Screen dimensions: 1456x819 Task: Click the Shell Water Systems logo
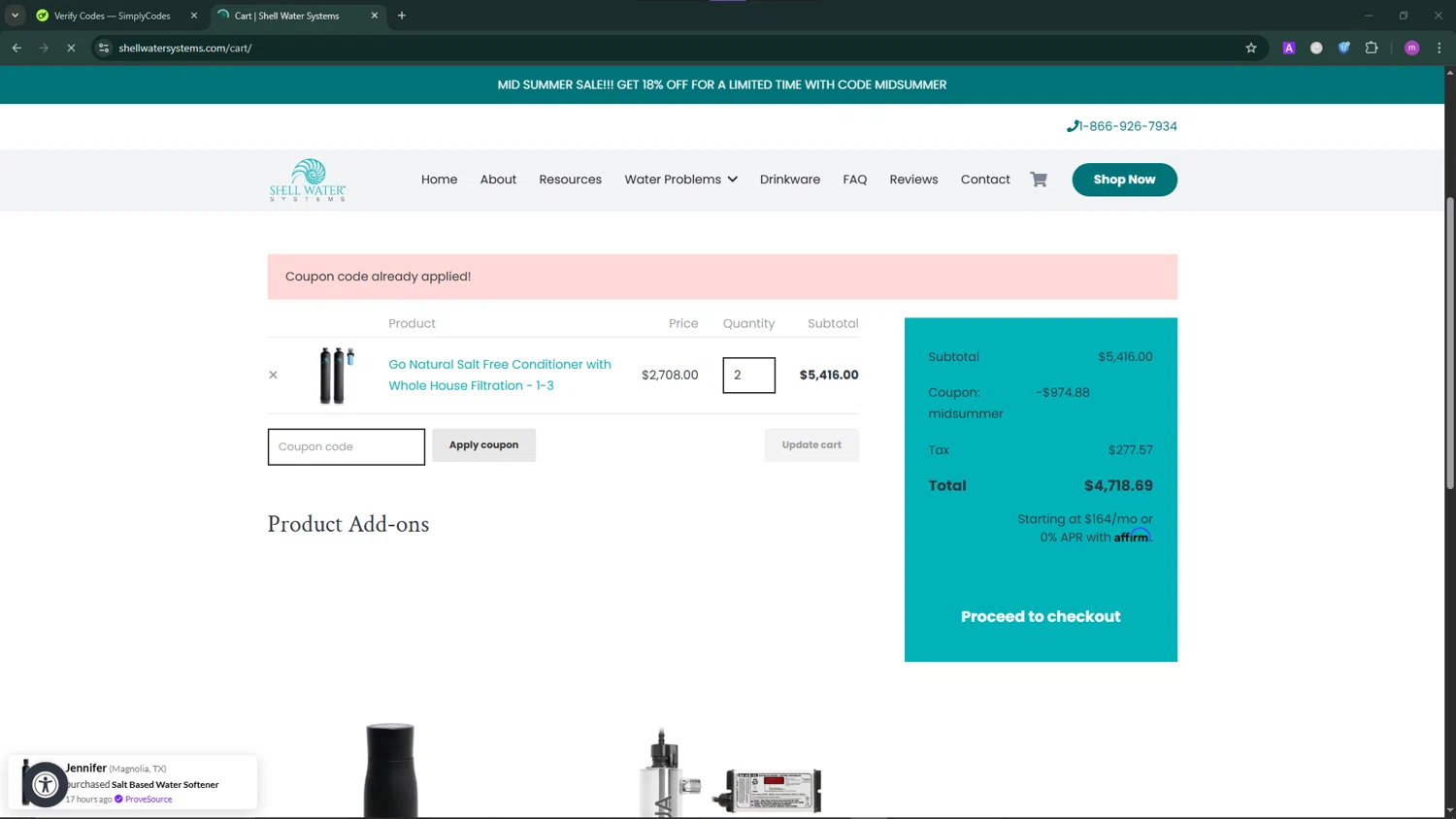click(x=308, y=180)
